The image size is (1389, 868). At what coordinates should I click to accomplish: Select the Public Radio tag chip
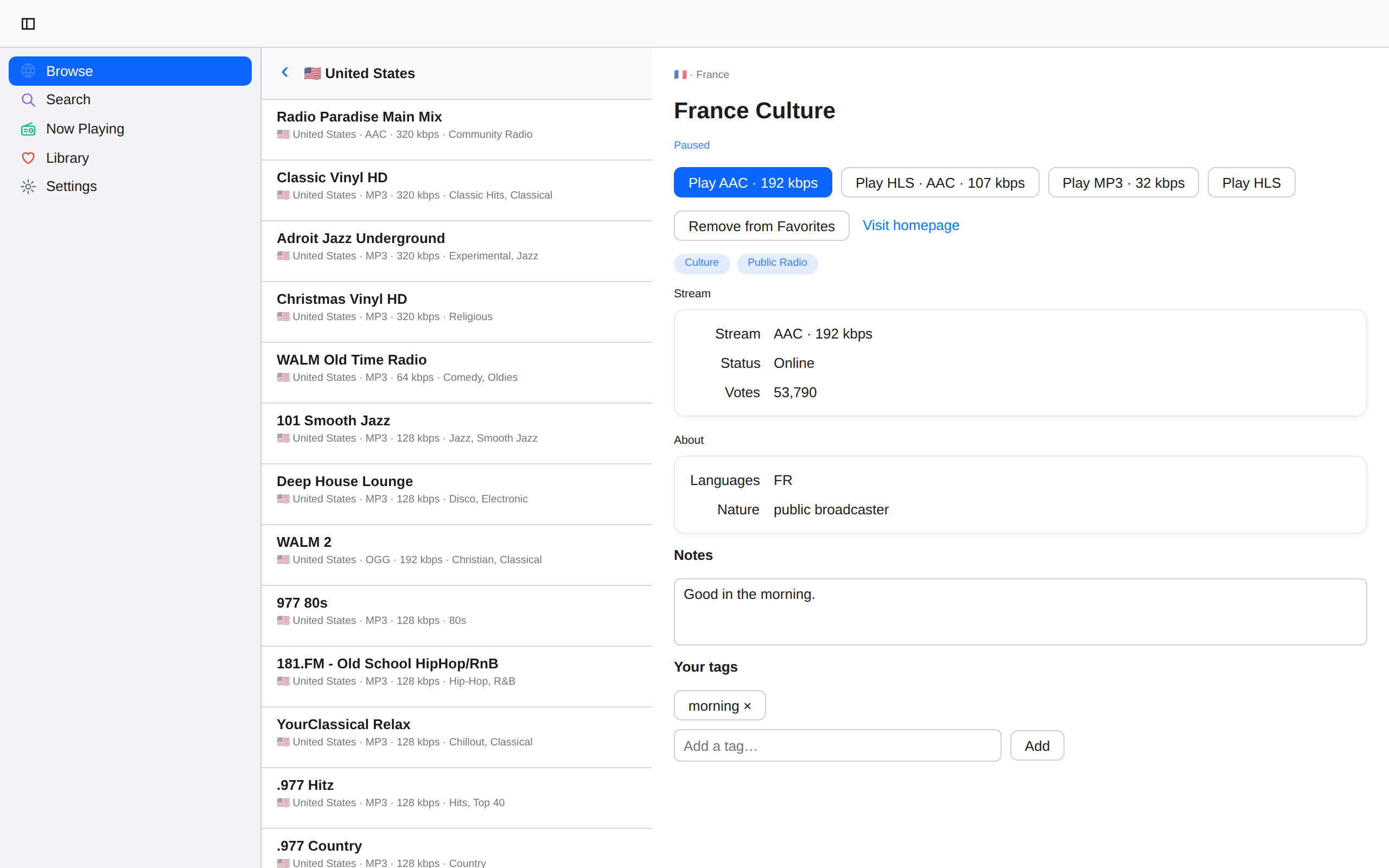(777, 263)
